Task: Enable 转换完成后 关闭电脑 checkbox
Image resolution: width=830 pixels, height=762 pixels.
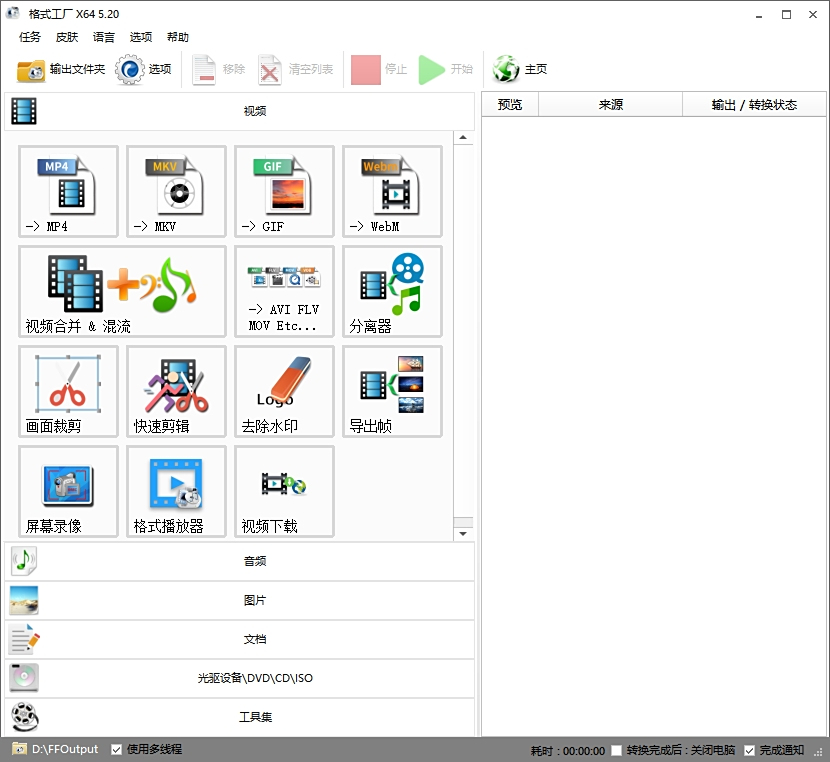Action: click(x=617, y=750)
